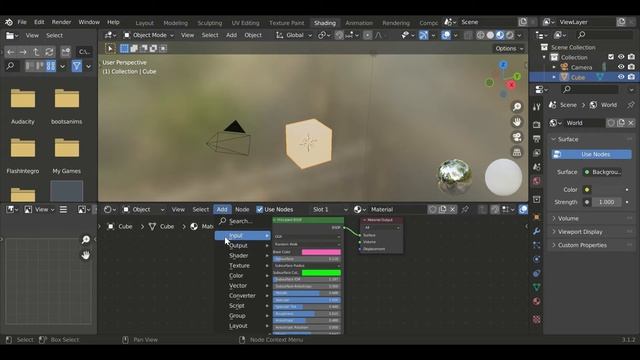This screenshot has width=640, height=360.
Task: Open World properties tab
Action: [536, 181]
